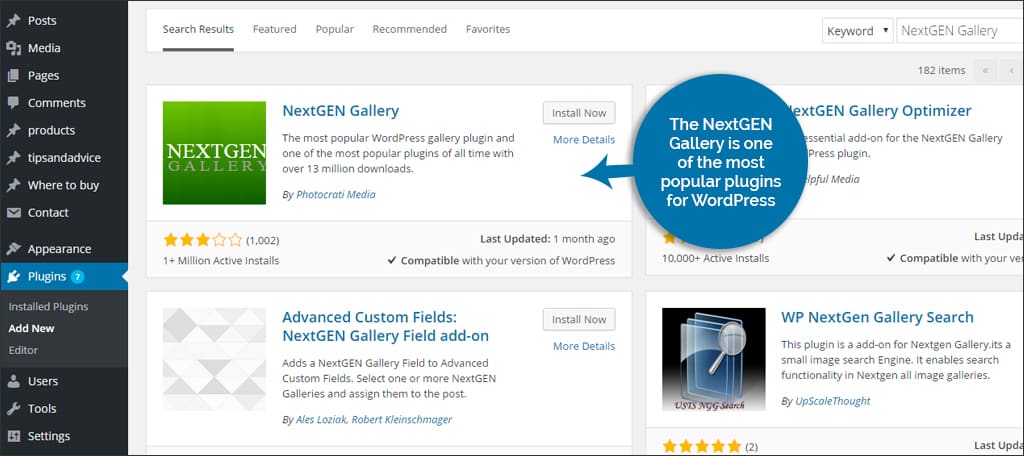Image resolution: width=1024 pixels, height=456 pixels.
Task: Visit author UpScaleThought link
Action: click(x=833, y=401)
